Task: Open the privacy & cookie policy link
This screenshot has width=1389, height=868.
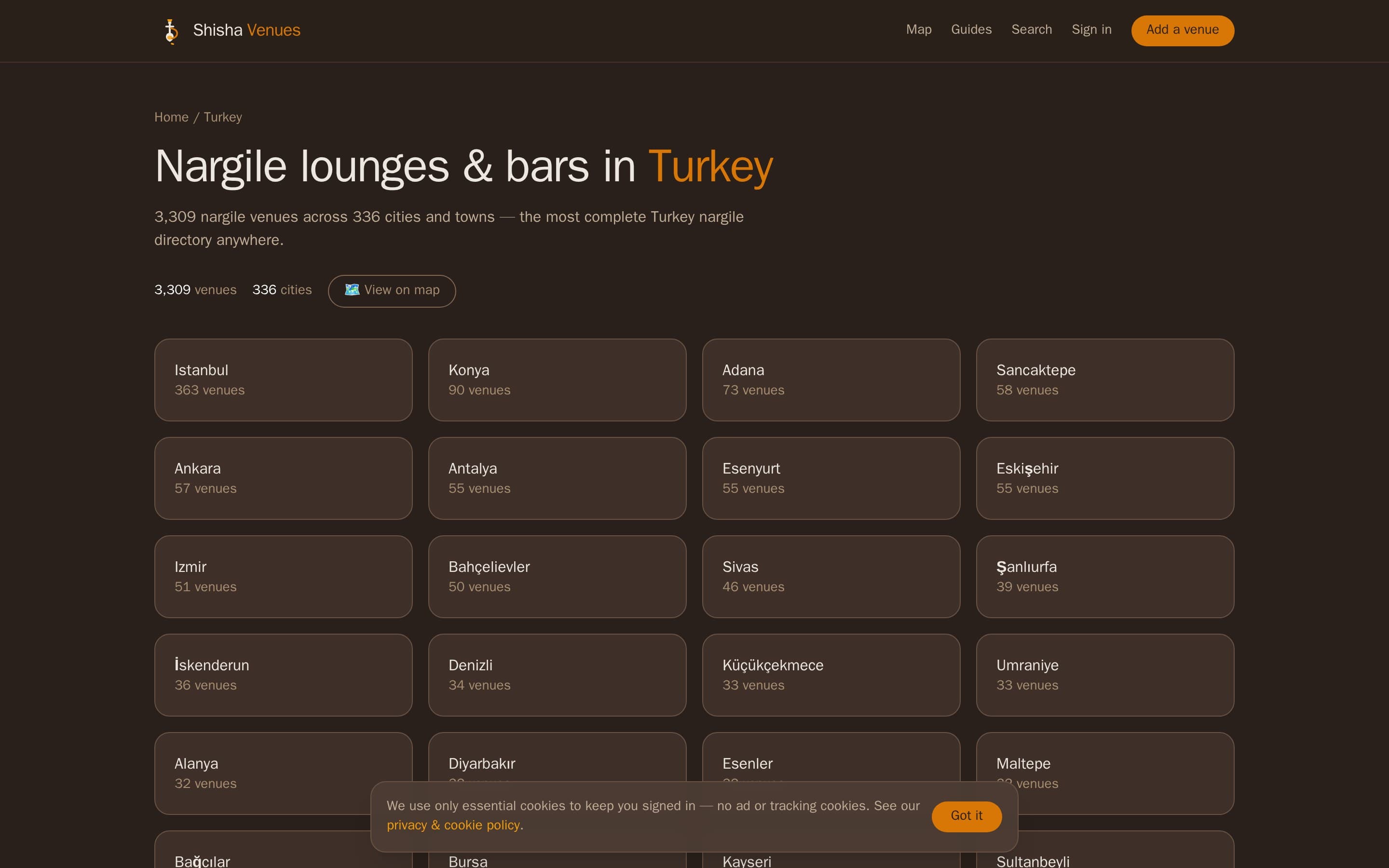Action: (453, 825)
